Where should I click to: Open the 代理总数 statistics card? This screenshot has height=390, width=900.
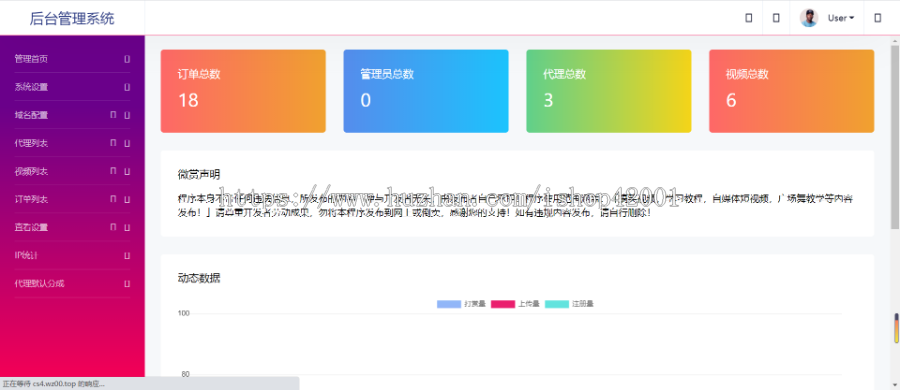[x=609, y=91]
